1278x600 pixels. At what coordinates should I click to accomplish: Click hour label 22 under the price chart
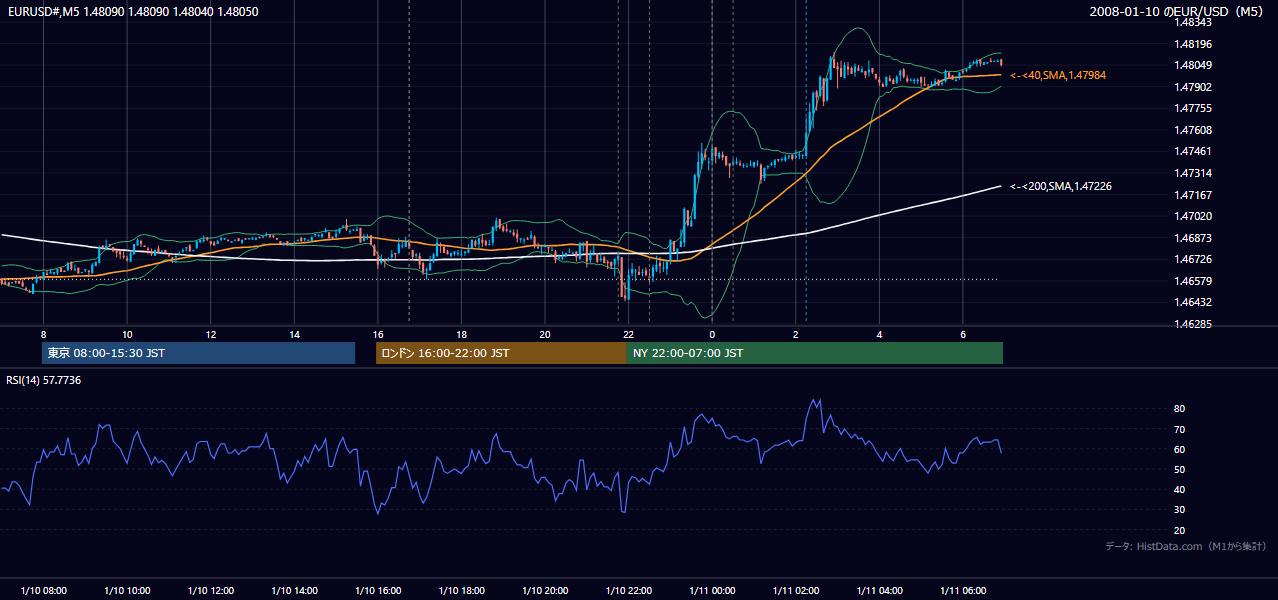coord(628,334)
